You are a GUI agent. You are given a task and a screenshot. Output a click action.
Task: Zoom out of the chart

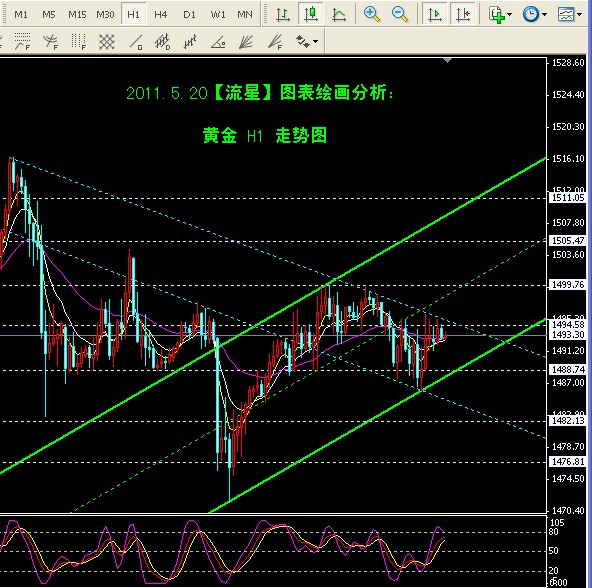click(399, 14)
